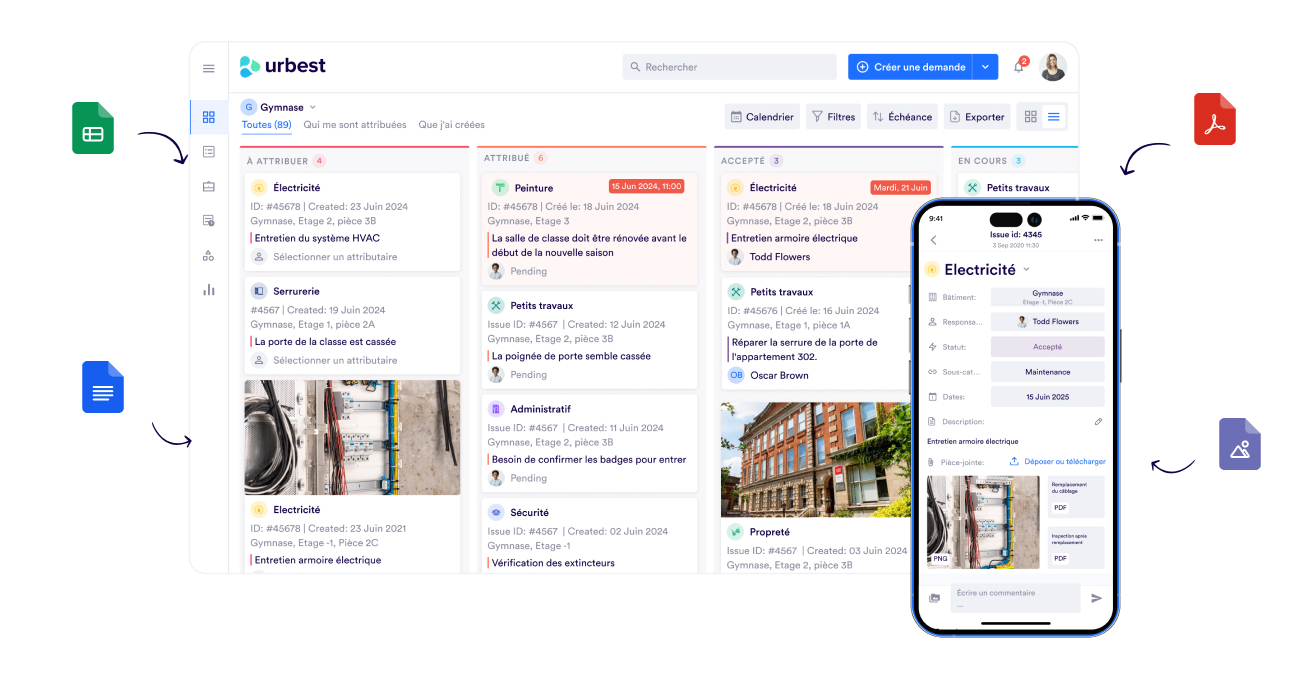Screen dimensions: 1312x700
Task: Tap Déposer ou télécharger link
Action: coord(1058,462)
